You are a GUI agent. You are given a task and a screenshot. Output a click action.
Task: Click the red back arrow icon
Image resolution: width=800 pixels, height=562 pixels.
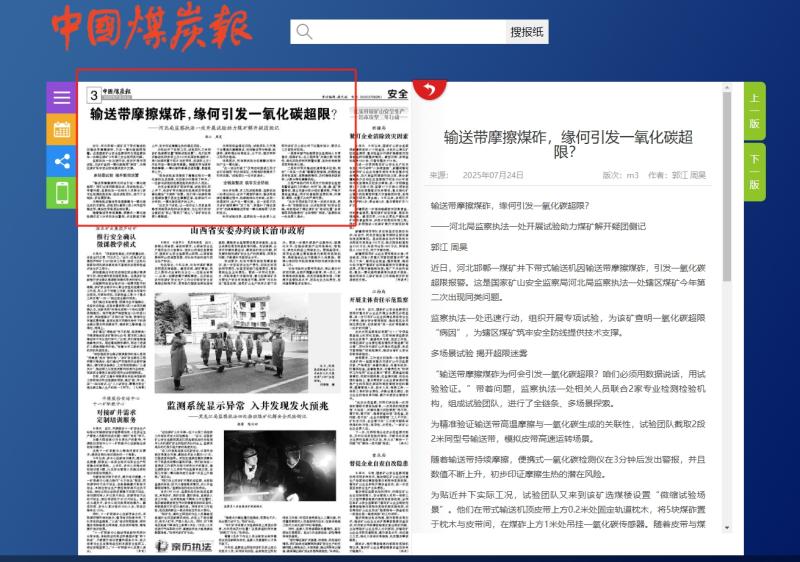[430, 90]
